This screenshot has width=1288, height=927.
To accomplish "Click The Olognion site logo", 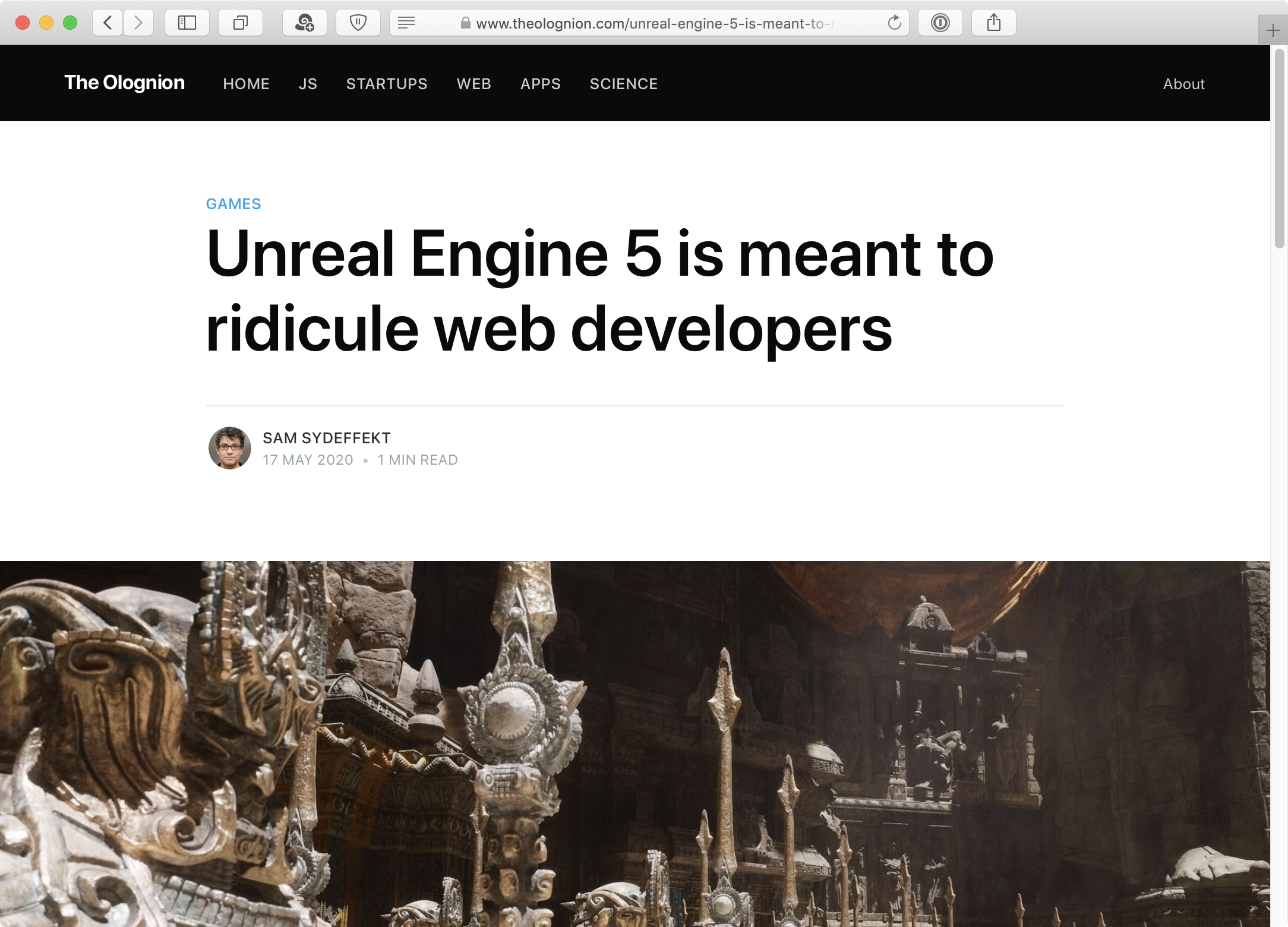I will (124, 83).
